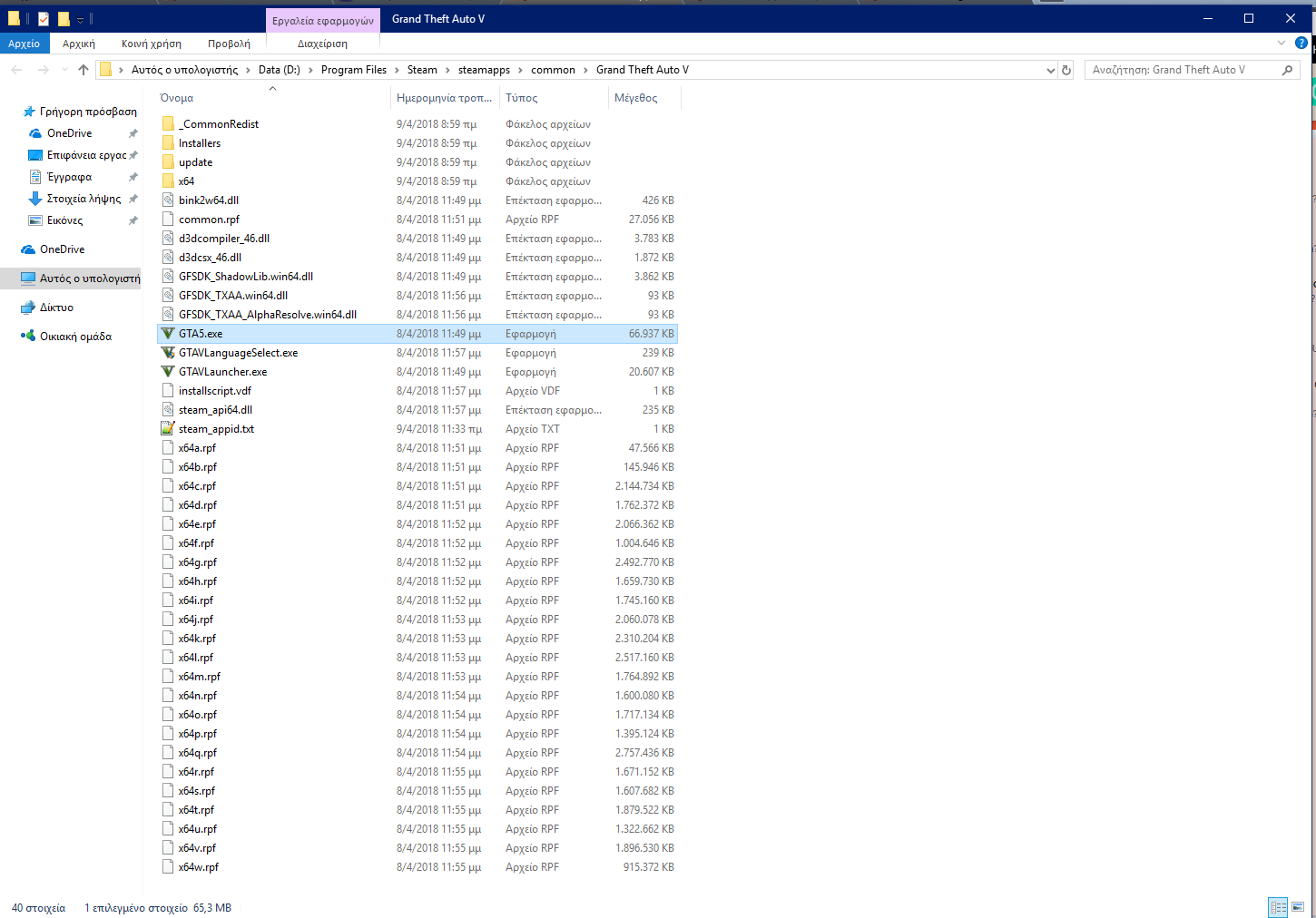This screenshot has height=918, width=1316.
Task: Expand breadcrumb arrow after Steam
Action: click(x=447, y=70)
